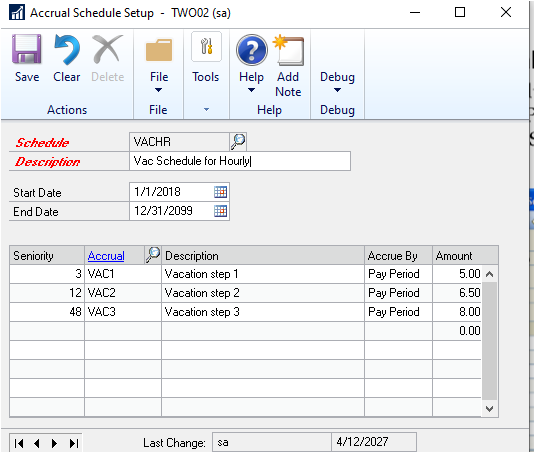535x453 pixels.
Task: Click the Amount column header
Action: [x=465, y=255]
